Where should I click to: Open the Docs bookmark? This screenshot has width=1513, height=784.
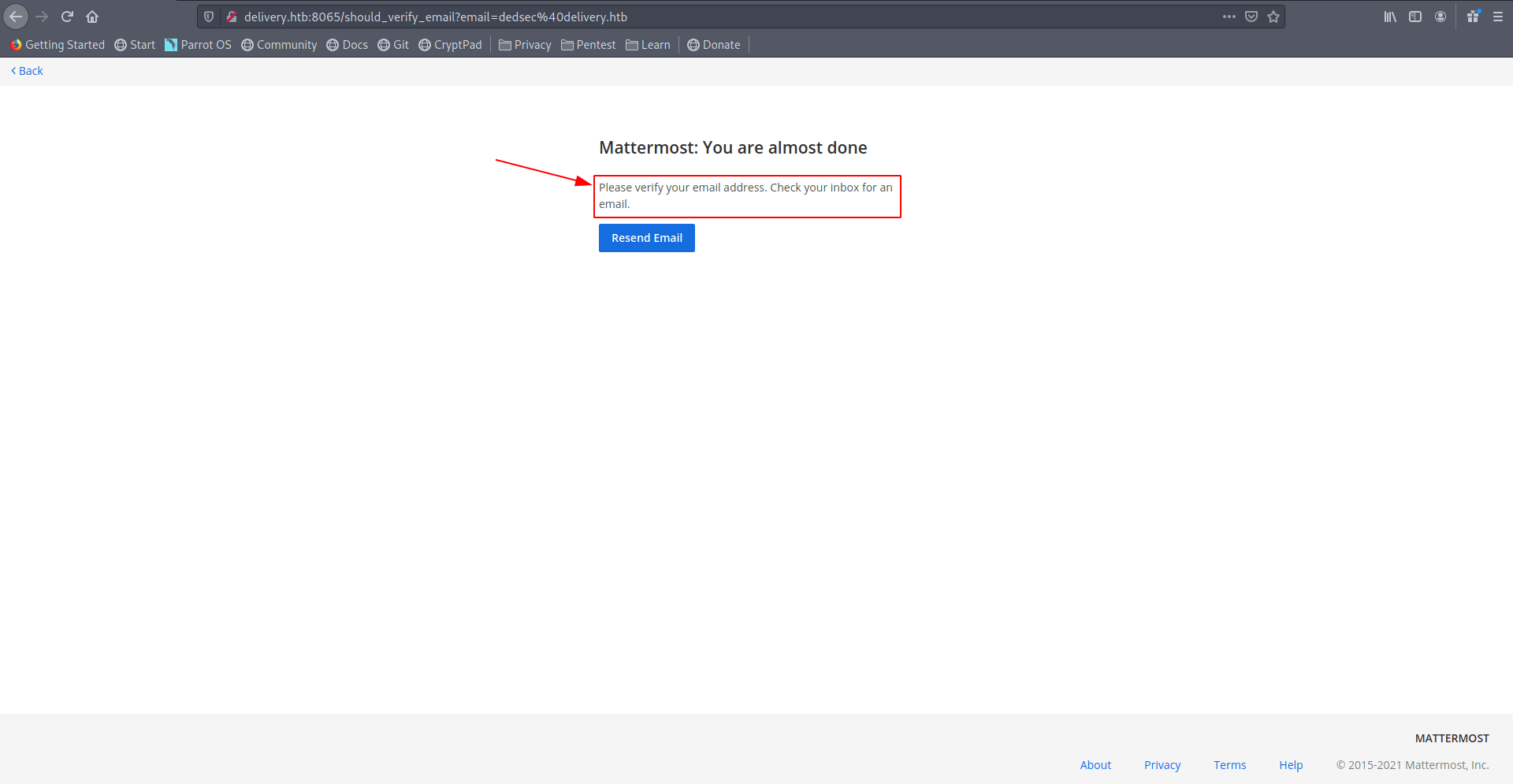348,45
